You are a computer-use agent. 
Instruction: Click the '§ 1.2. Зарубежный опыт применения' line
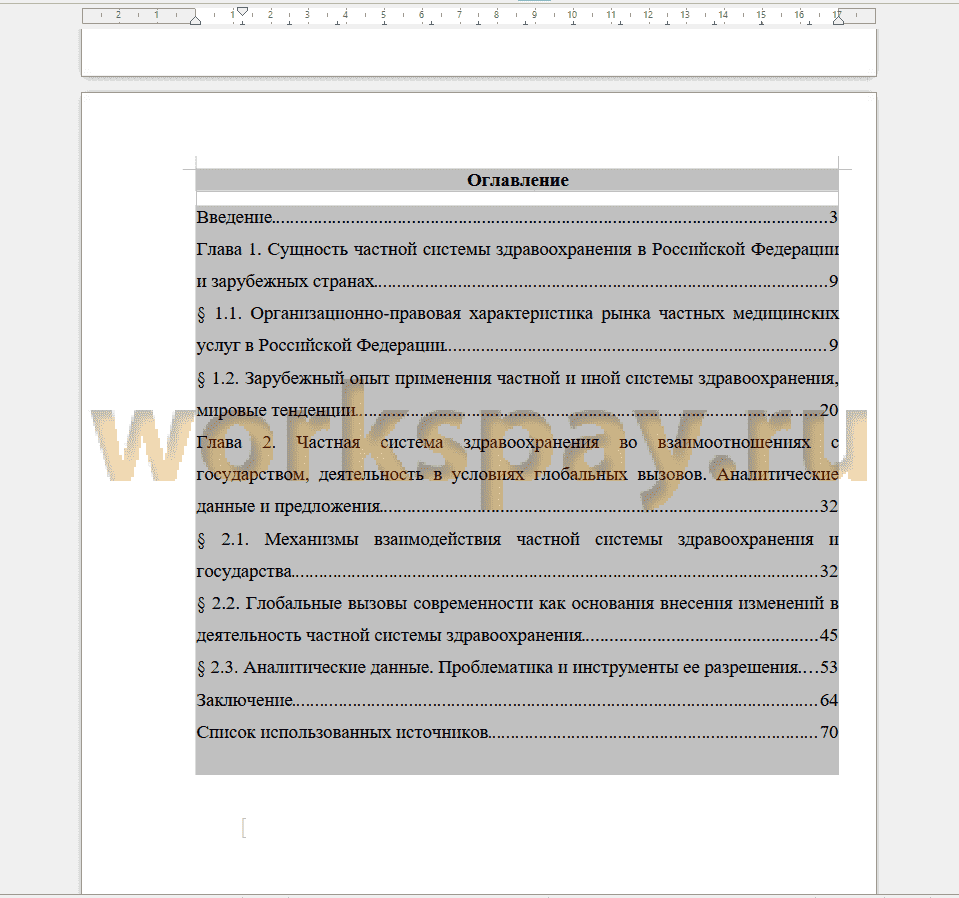click(x=517, y=378)
